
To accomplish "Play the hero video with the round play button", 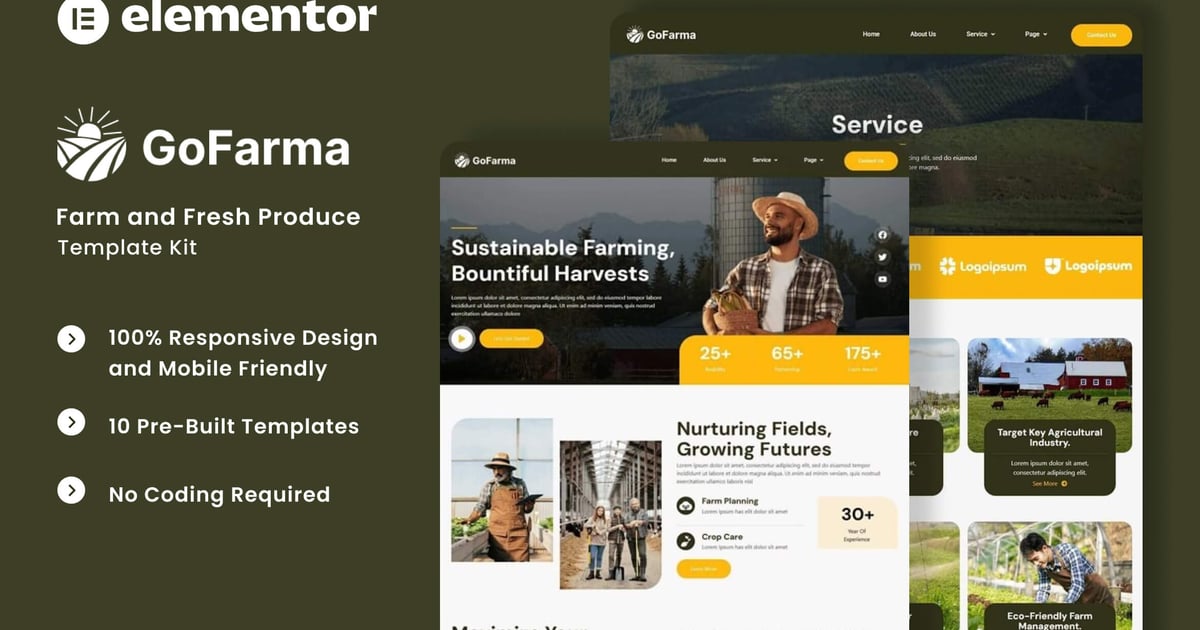I will 461,339.
